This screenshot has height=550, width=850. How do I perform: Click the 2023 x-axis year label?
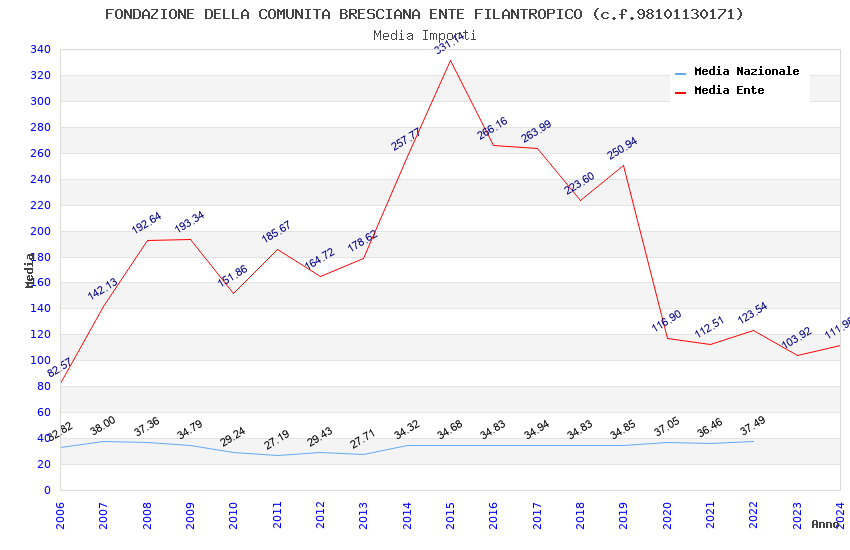(797, 515)
